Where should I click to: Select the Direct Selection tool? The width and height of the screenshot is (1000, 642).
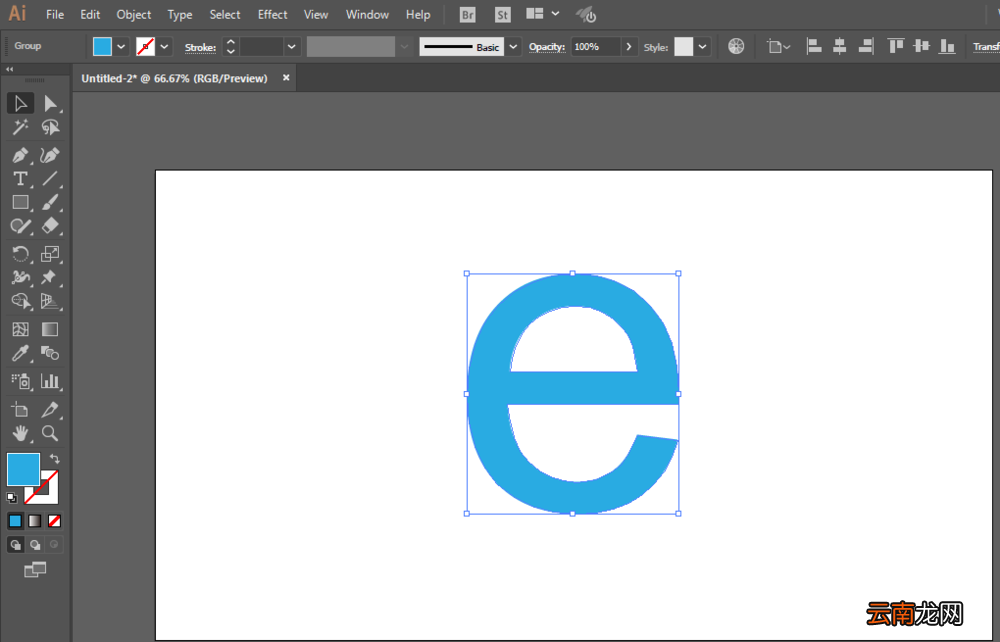coord(50,103)
